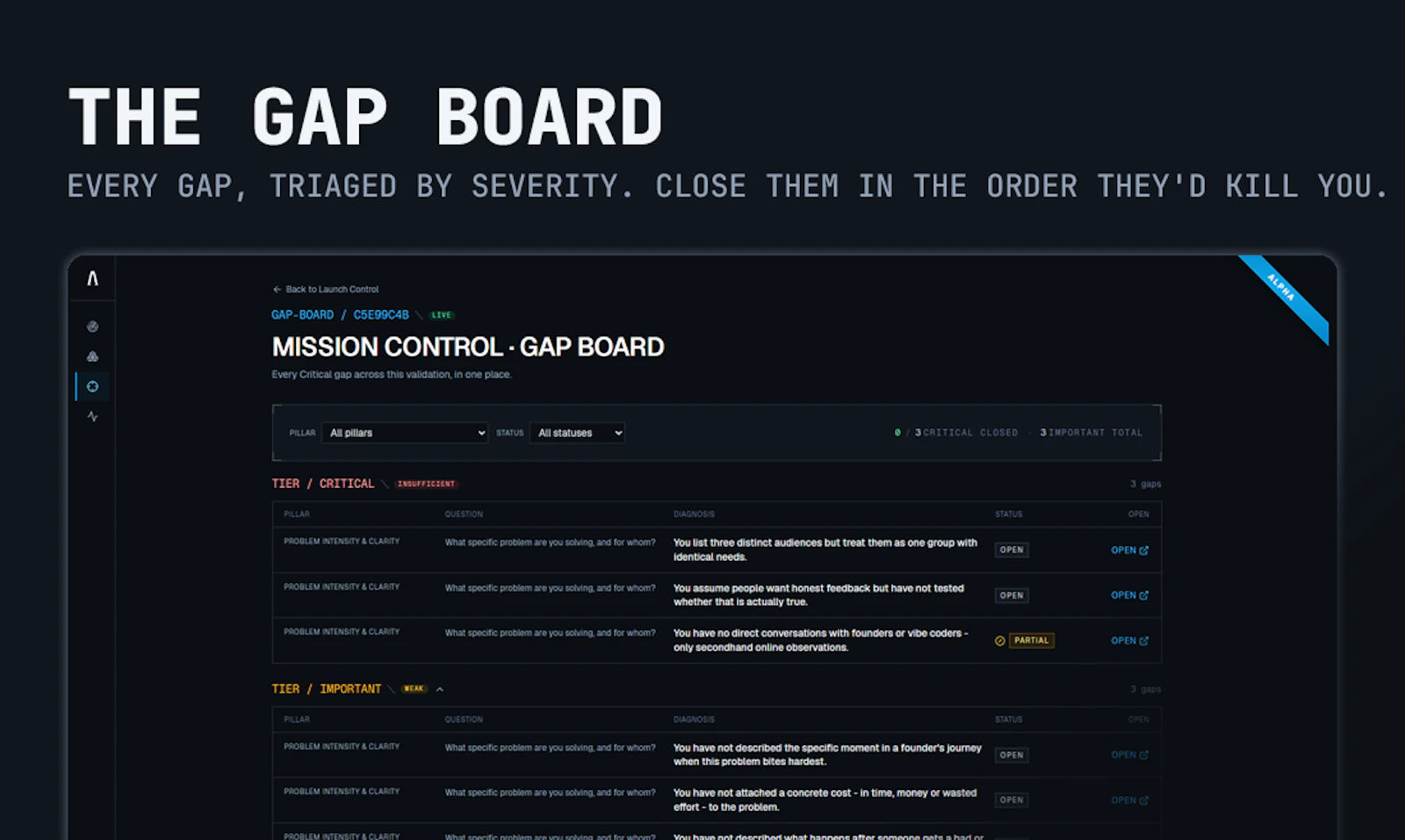
Task: Click the PARTIAL status badge
Action: tap(1032, 641)
